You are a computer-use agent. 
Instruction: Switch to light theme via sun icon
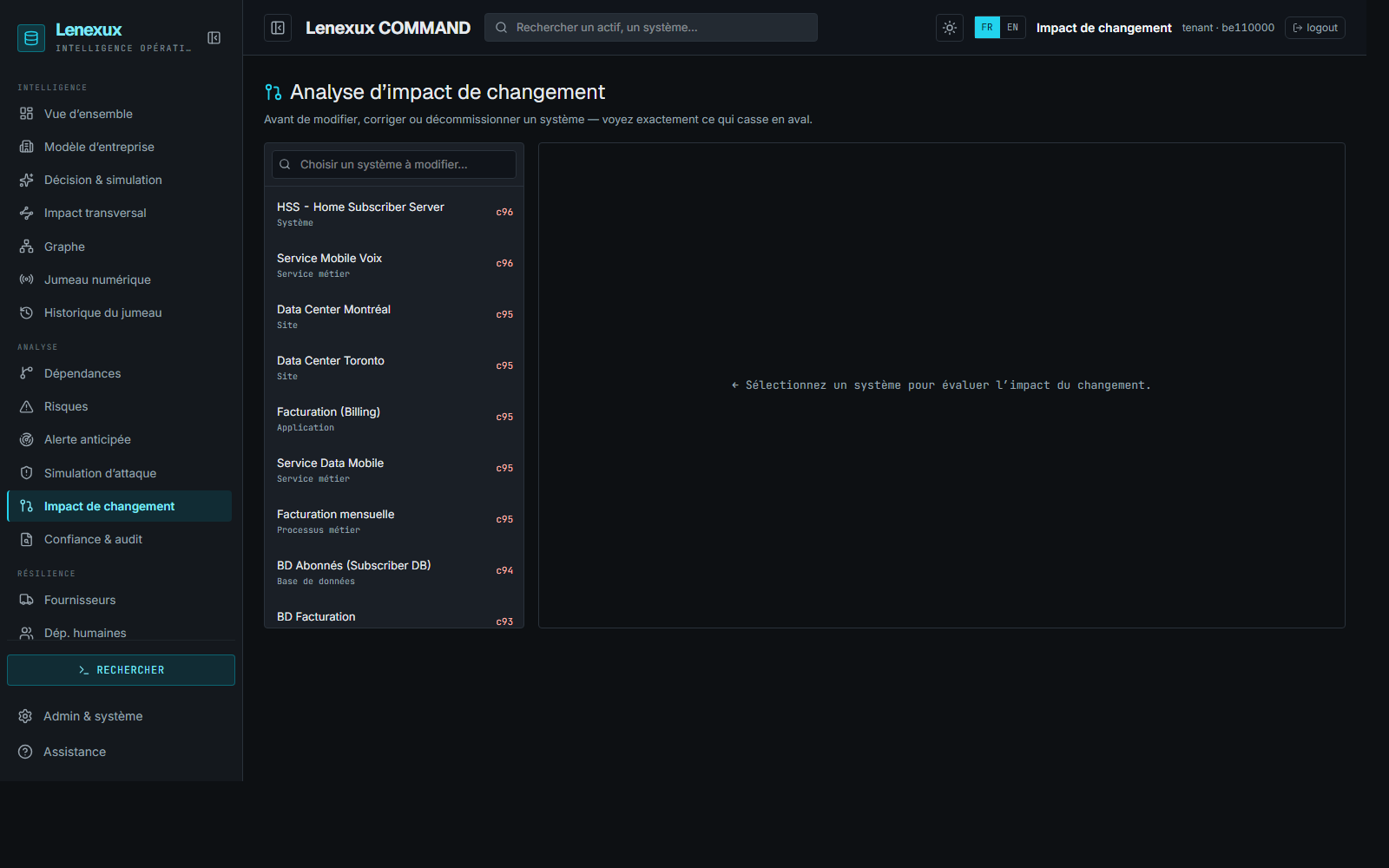click(x=950, y=28)
